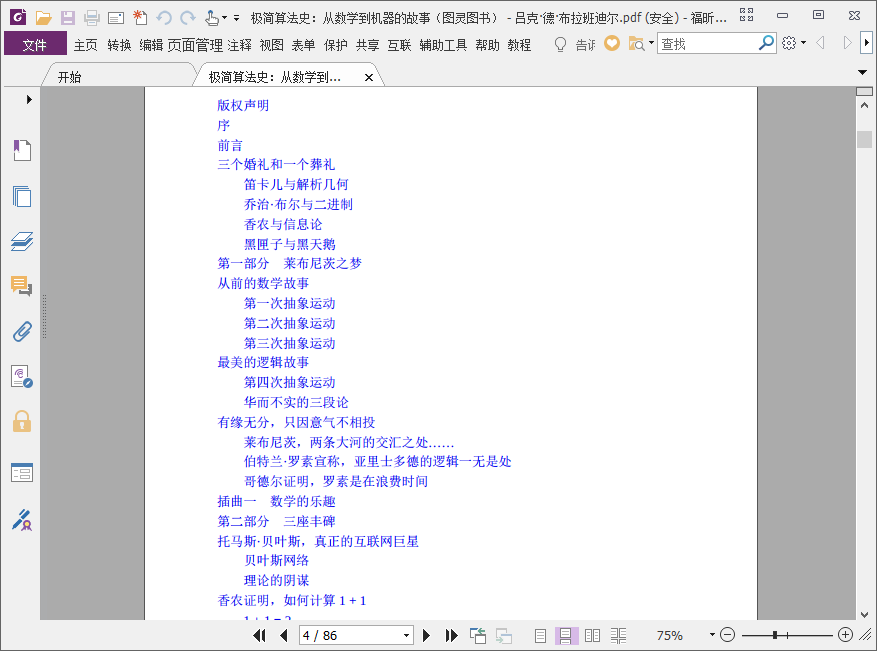The height and width of the screenshot is (651, 877).
Task: Open the 注释 ribbon tab
Action: (239, 45)
